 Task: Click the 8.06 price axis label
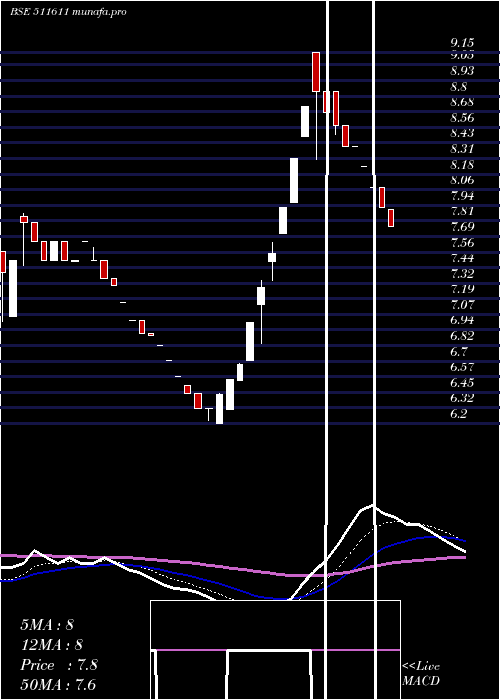pyautogui.click(x=462, y=180)
